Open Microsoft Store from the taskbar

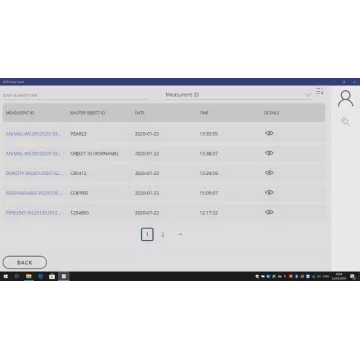[52, 276]
